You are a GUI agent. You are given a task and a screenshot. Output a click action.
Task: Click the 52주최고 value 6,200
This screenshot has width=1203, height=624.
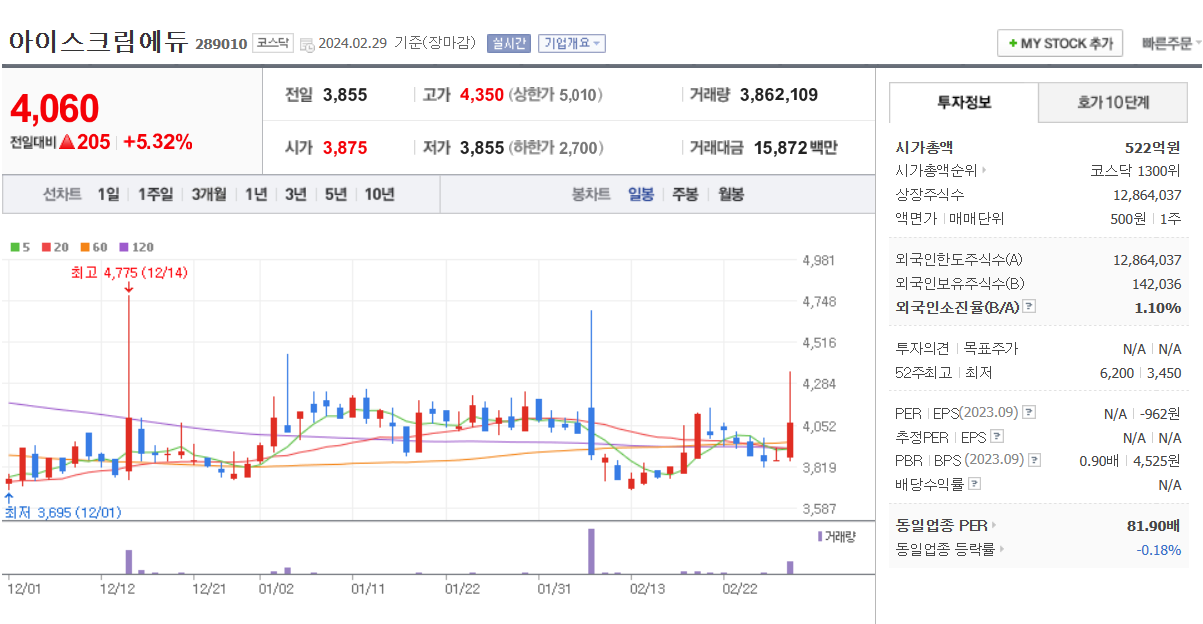tap(1117, 373)
